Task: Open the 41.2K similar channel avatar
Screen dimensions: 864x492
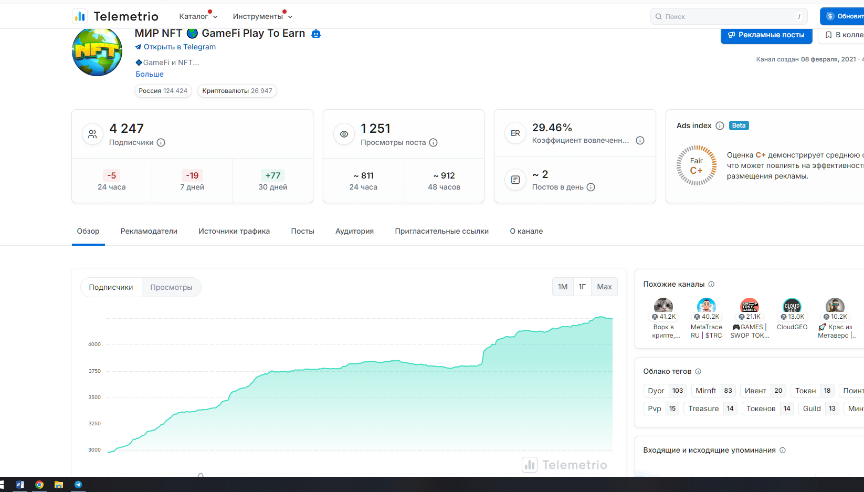Action: click(663, 306)
